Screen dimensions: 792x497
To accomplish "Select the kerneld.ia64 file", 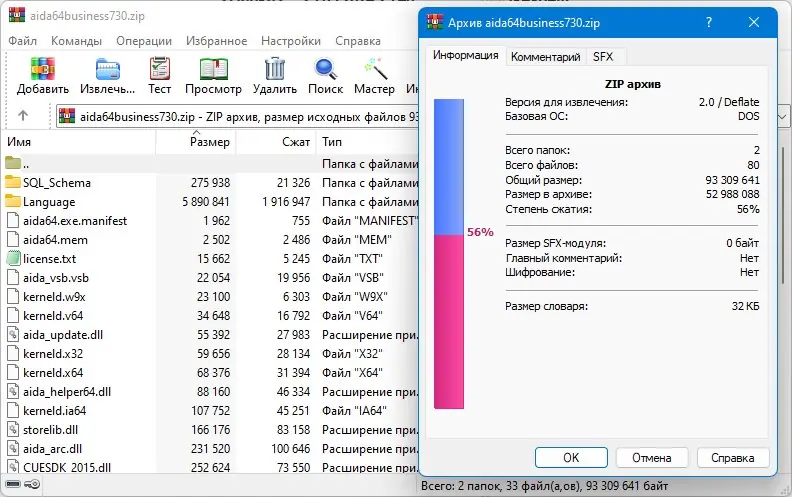I will 55,411.
